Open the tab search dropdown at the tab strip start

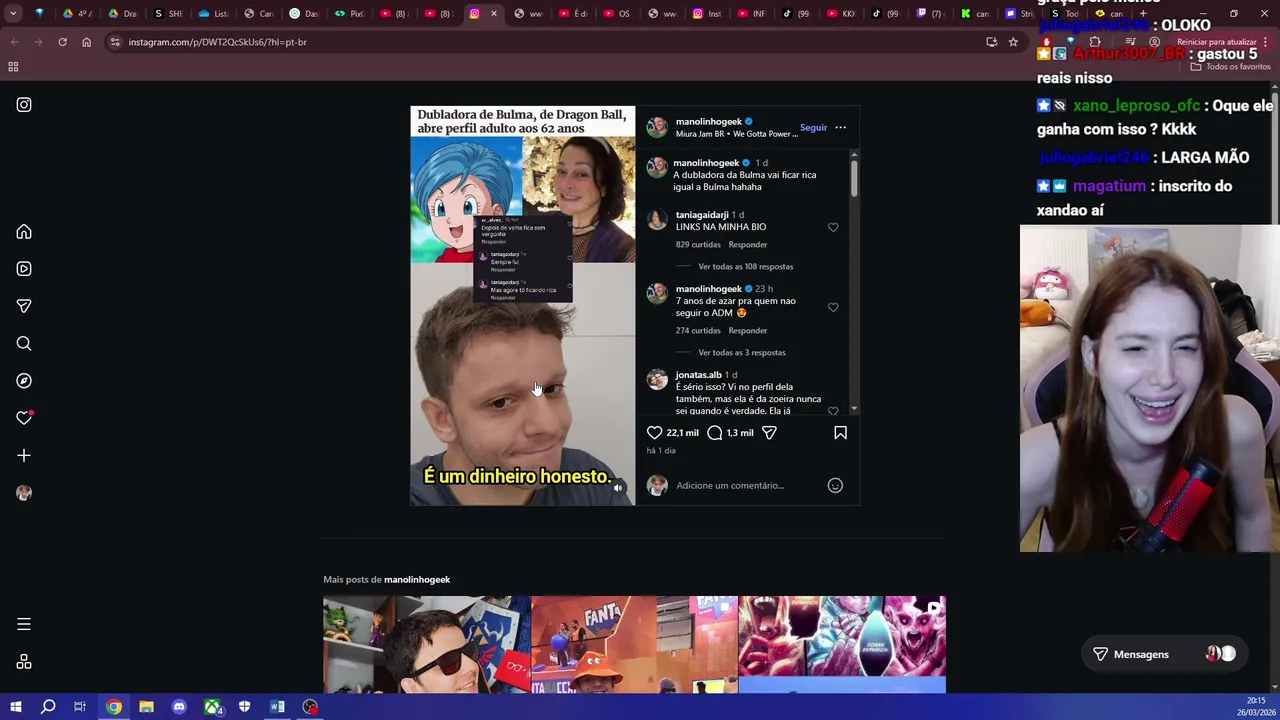tap(13, 14)
